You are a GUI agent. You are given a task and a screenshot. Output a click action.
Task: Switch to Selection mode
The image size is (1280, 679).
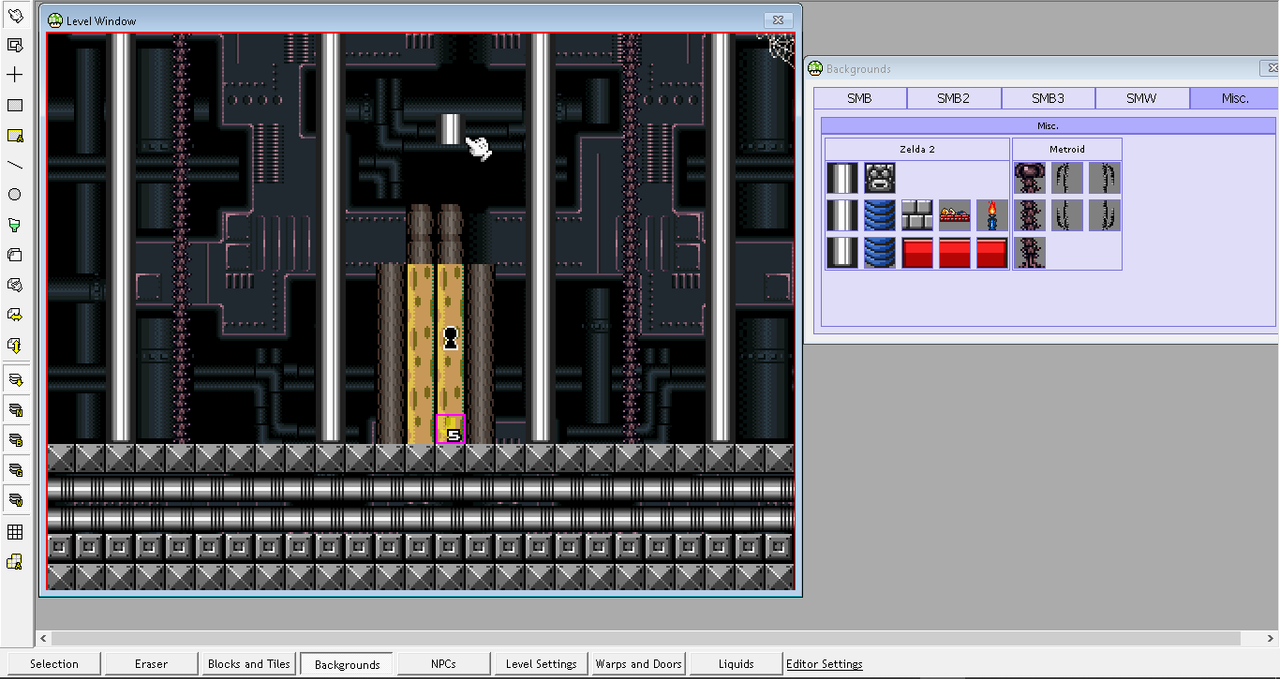pos(54,664)
